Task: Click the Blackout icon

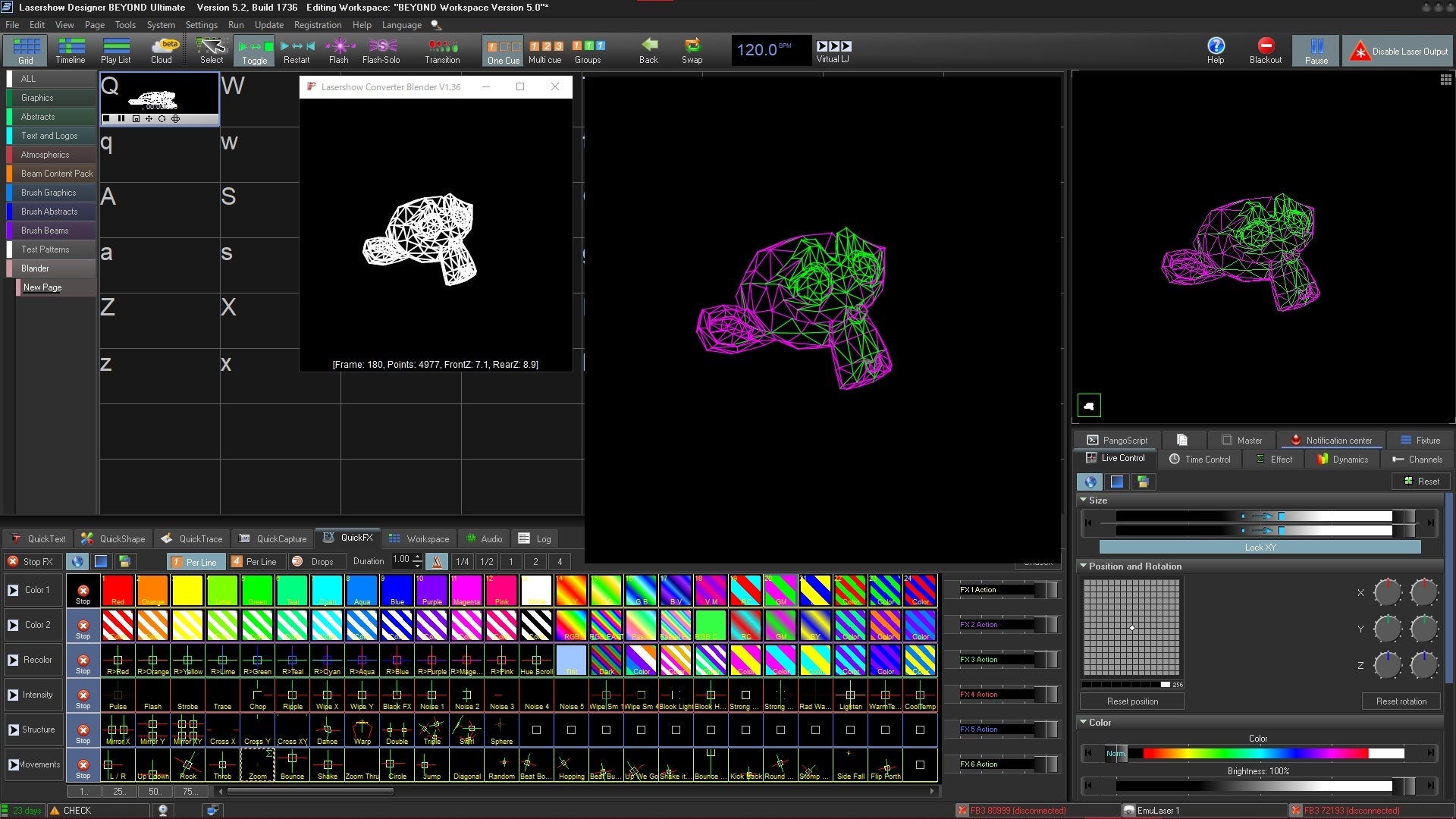Action: point(1265,50)
